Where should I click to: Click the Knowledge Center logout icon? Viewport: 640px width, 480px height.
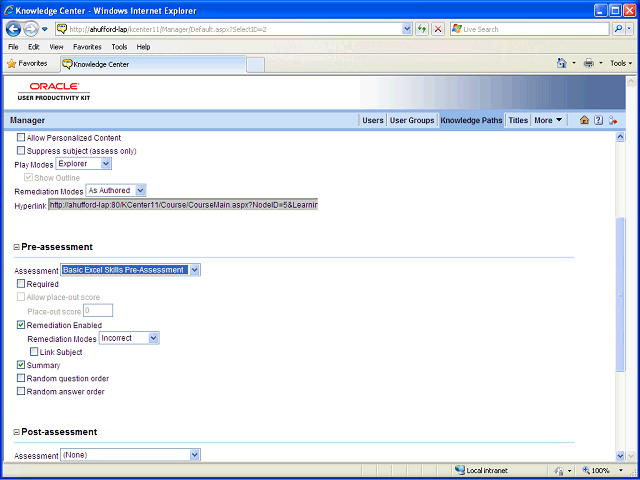613,120
